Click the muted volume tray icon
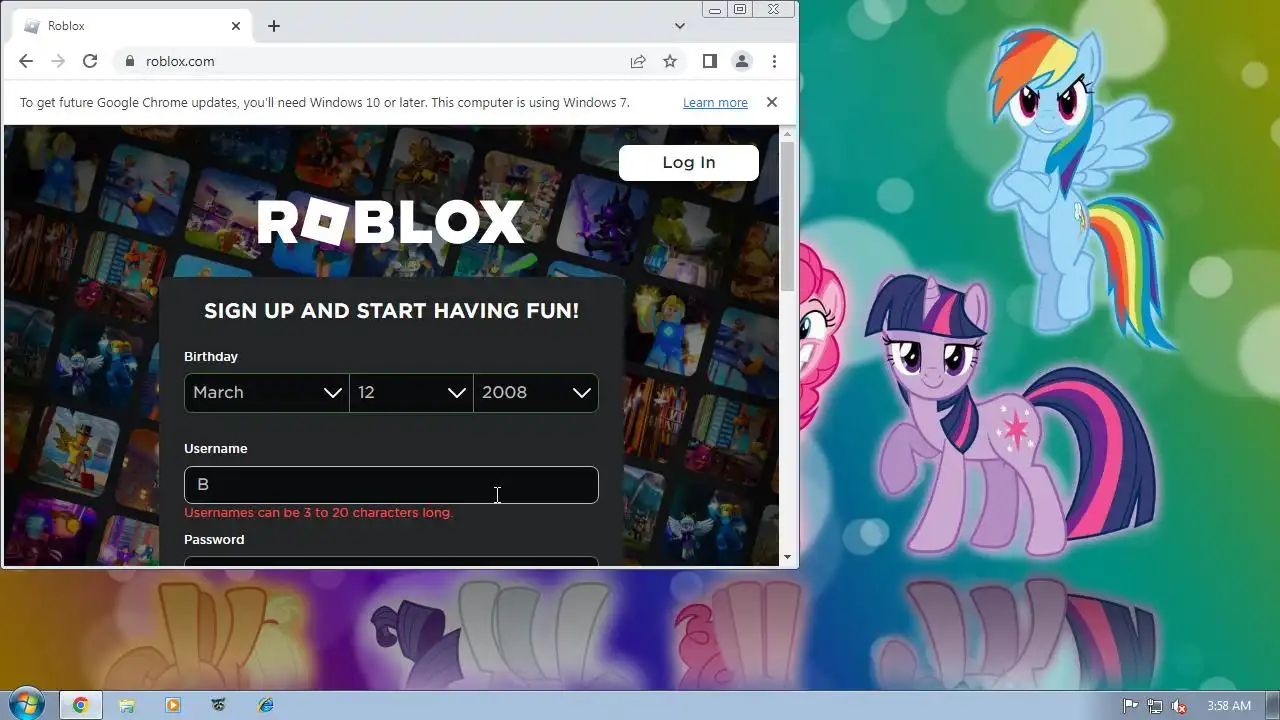The width and height of the screenshot is (1280, 720). tap(1179, 706)
